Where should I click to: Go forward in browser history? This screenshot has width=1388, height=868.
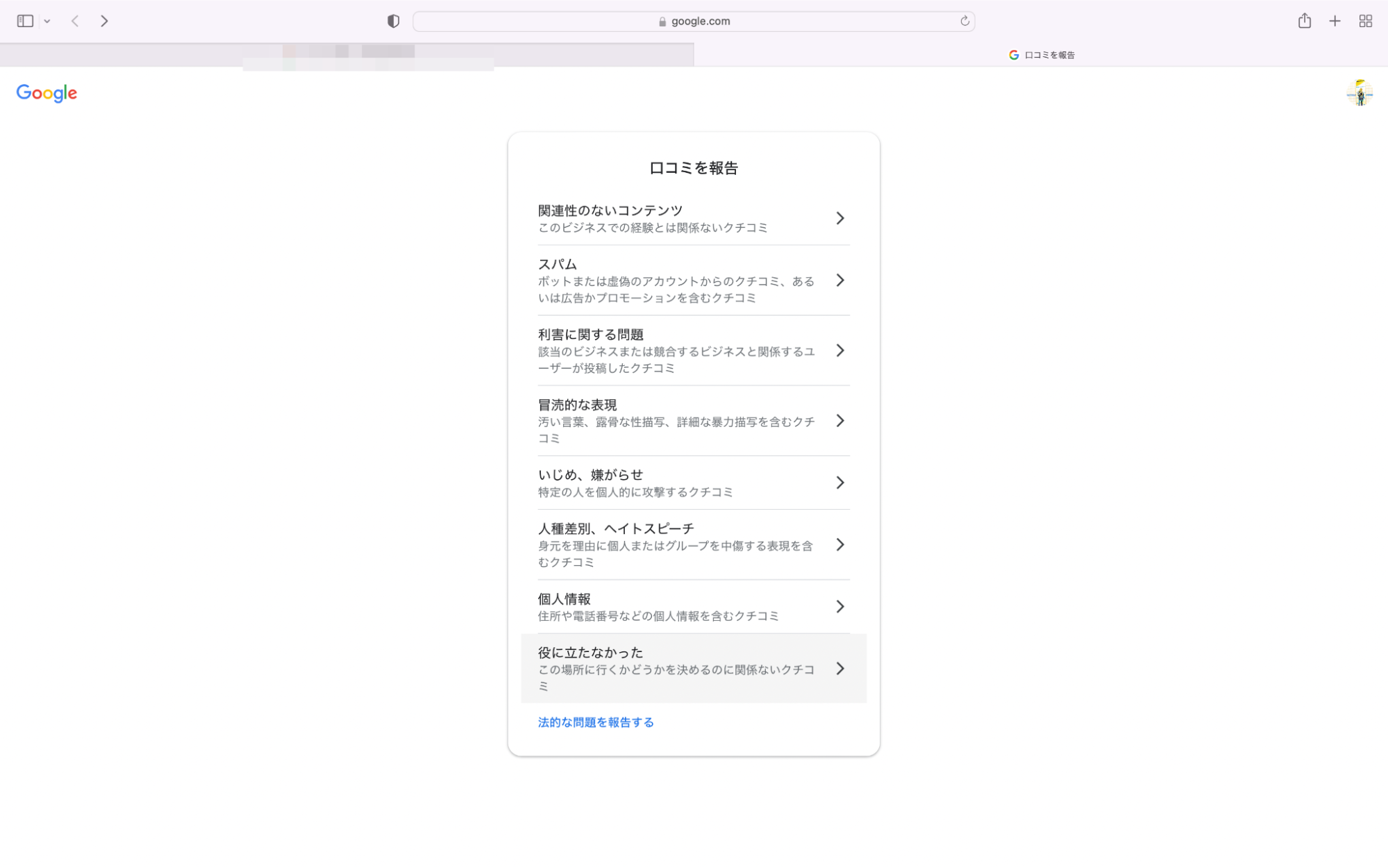point(104,21)
